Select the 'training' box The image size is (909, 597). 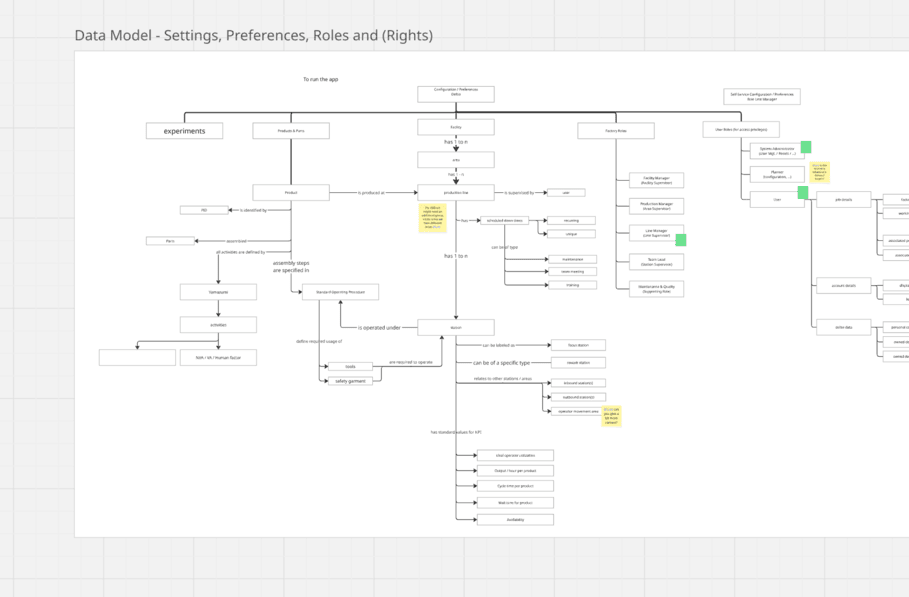[x=572, y=285]
